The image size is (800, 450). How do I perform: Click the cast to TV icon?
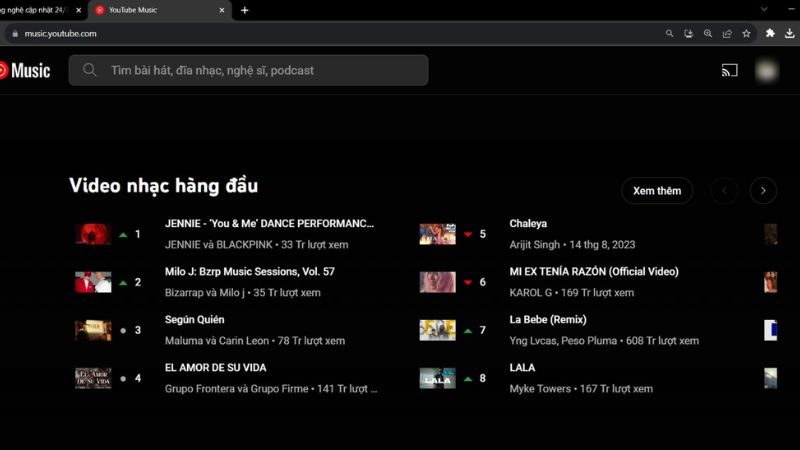729,70
